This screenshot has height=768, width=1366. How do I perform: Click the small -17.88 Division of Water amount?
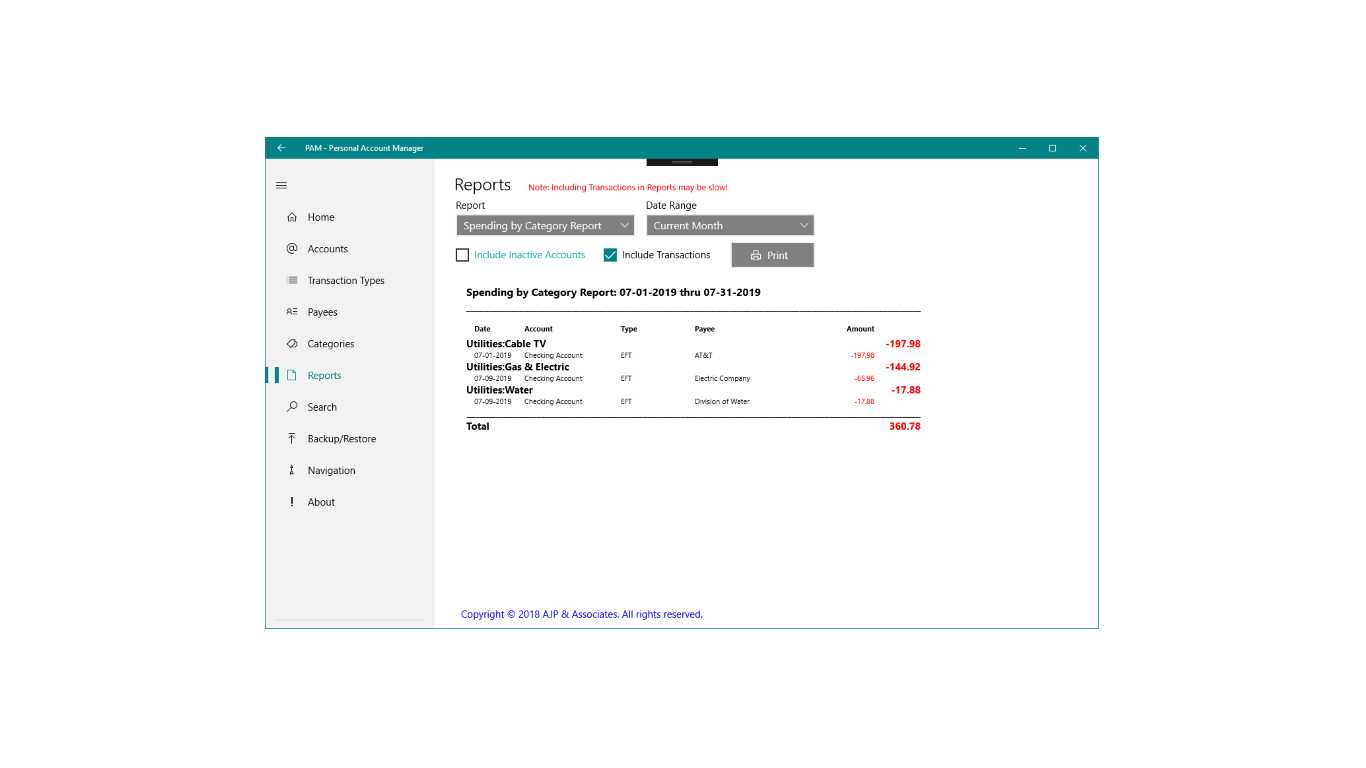click(864, 401)
